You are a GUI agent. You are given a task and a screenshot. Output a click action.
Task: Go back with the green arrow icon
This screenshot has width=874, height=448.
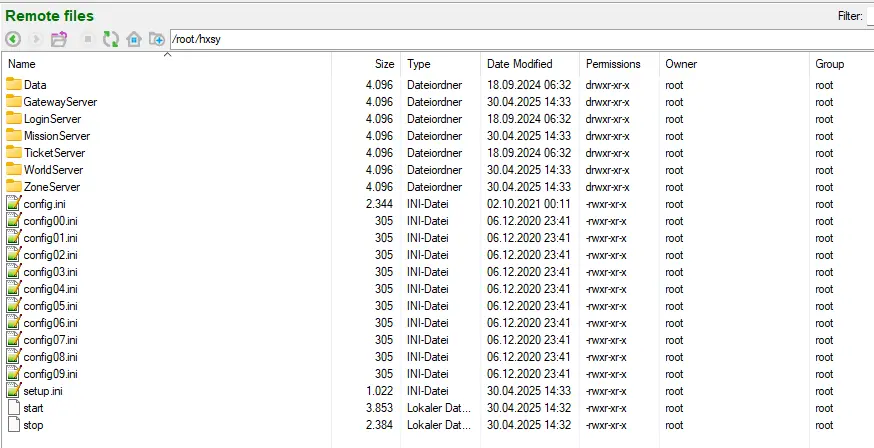(13, 39)
